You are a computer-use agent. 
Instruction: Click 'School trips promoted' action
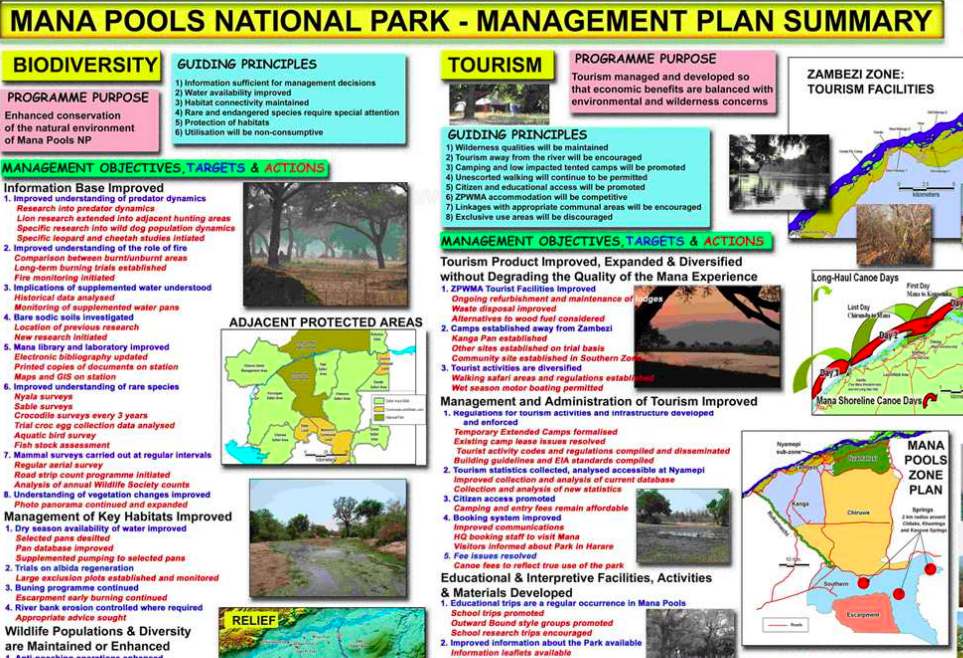(x=497, y=613)
